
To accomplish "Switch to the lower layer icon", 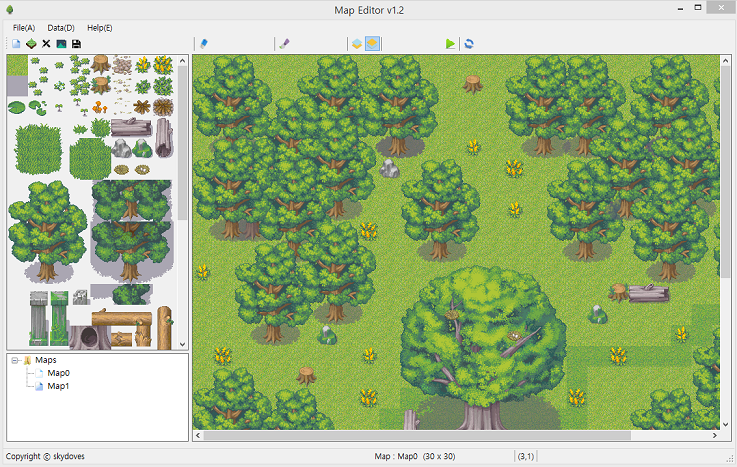I will [357, 44].
